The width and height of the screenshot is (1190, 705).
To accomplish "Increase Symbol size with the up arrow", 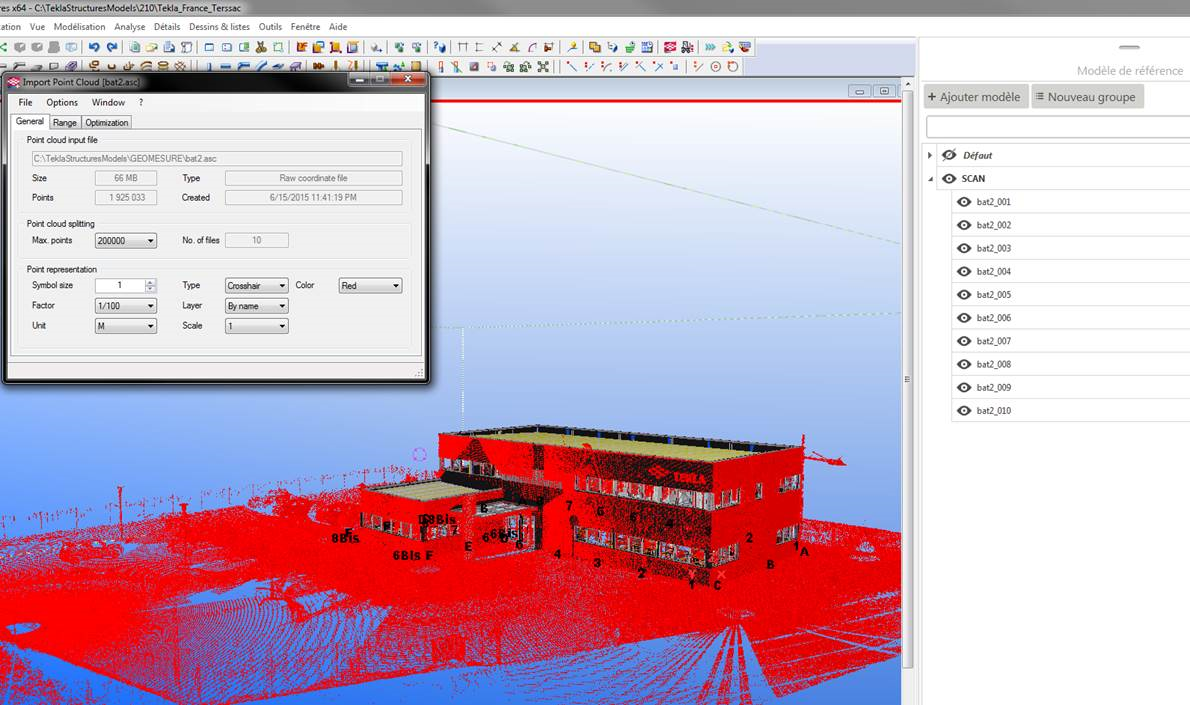I will pos(150,282).
